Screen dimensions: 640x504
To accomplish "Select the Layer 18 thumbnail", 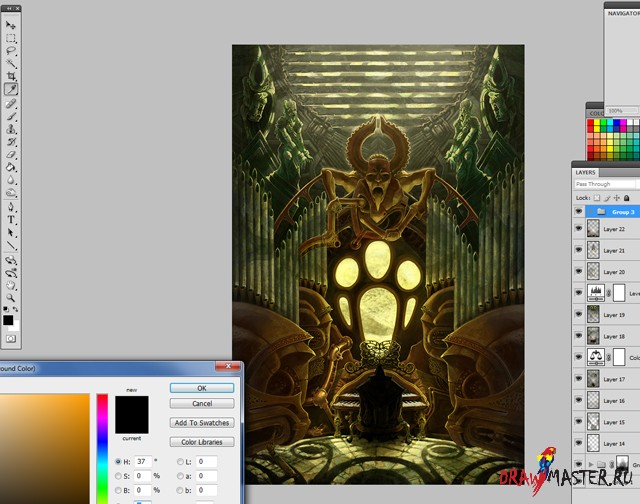I will pos(593,336).
